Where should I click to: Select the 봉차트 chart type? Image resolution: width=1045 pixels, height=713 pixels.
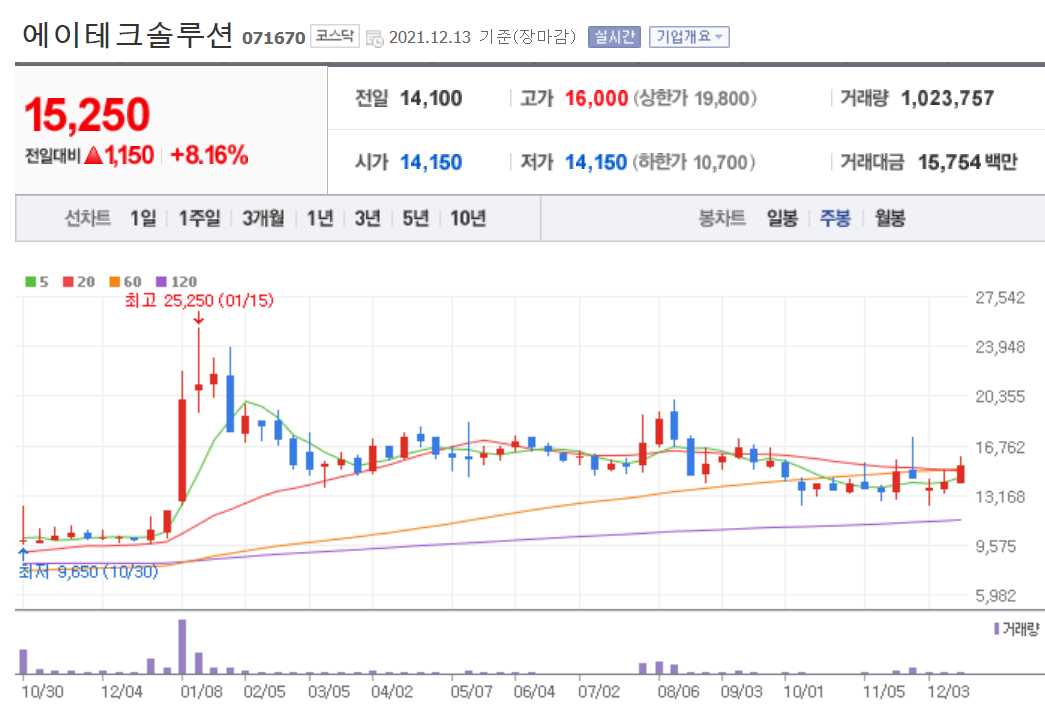[723, 217]
